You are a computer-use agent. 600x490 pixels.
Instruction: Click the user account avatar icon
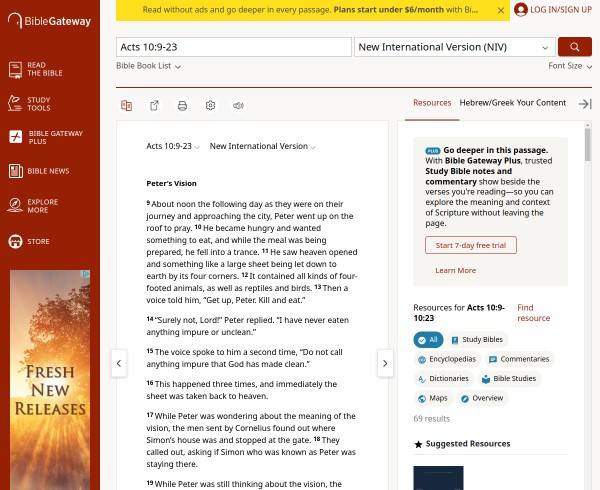click(521, 10)
